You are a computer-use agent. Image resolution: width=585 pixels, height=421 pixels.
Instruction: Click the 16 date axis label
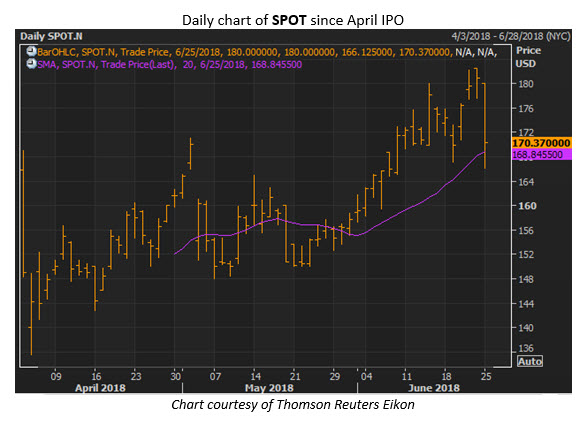pyautogui.click(x=96, y=376)
